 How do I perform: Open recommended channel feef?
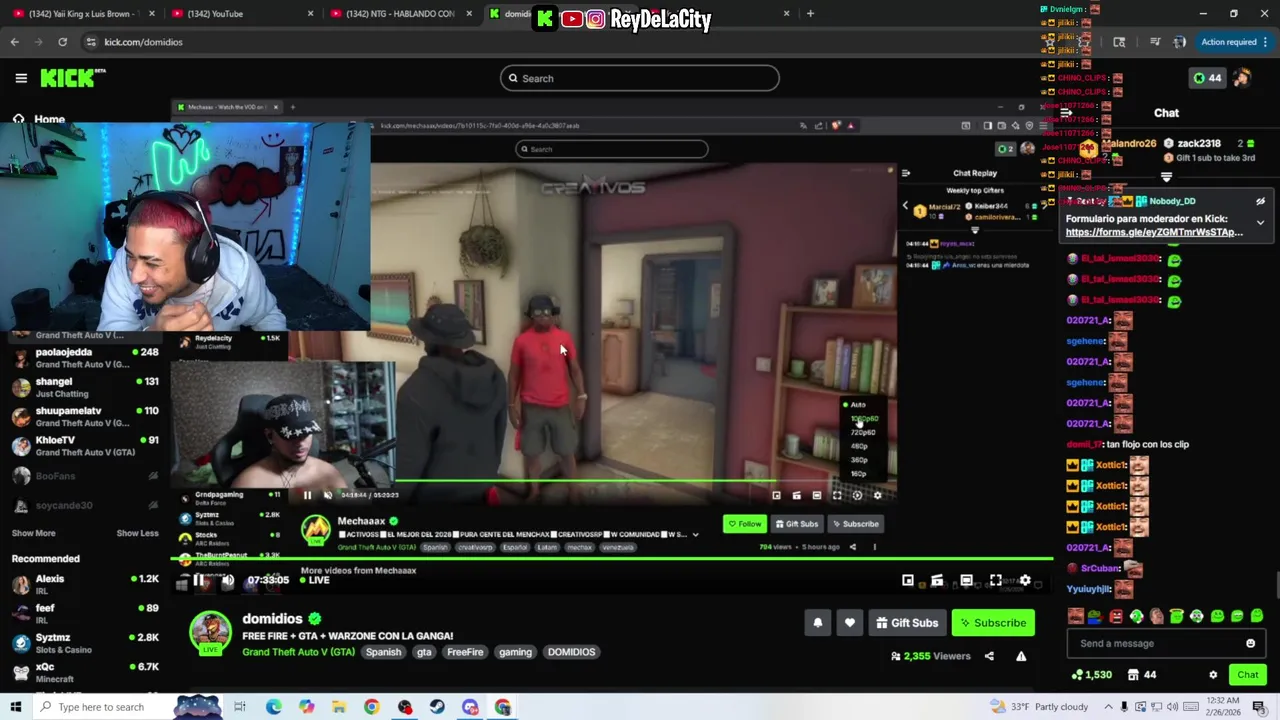[x=85, y=614]
